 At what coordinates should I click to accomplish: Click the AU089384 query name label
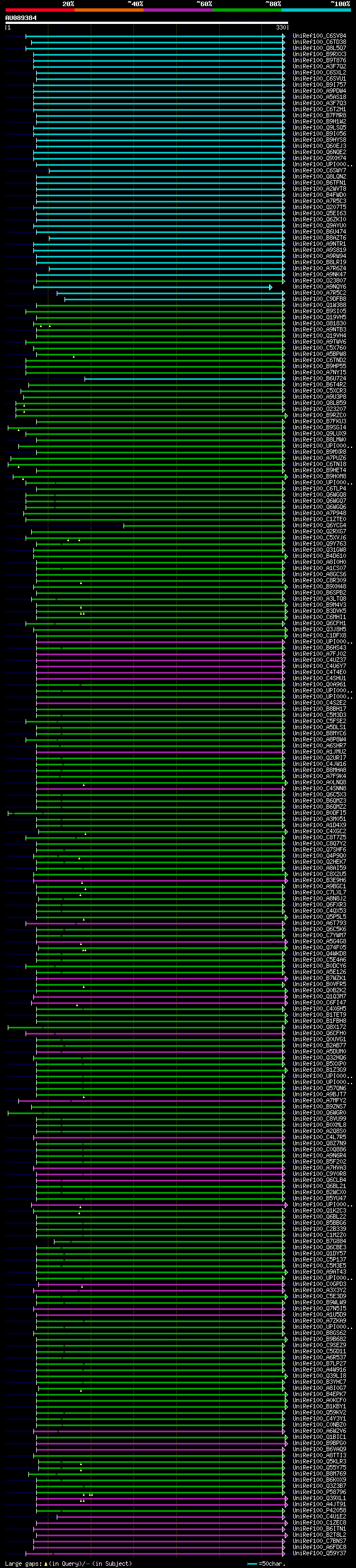click(x=21, y=18)
